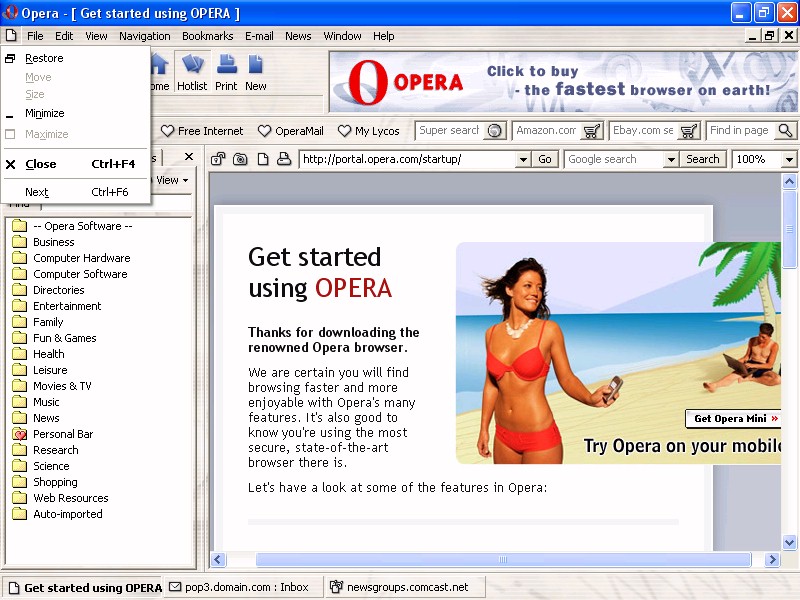Click the blank document icon beside address bar
The width and height of the screenshot is (800, 600).
263,159
